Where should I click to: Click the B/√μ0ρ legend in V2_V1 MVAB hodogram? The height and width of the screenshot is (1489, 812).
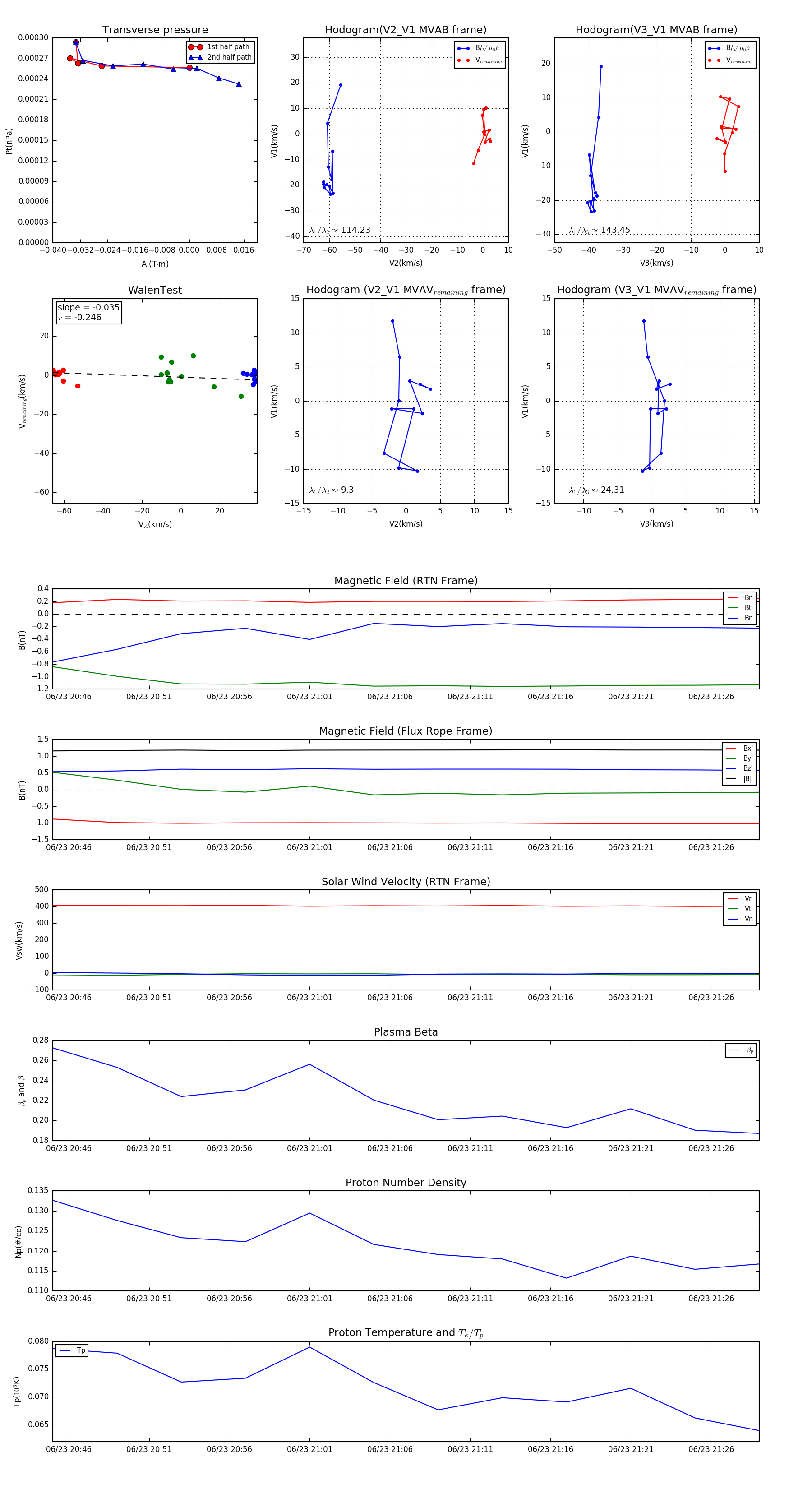click(480, 49)
